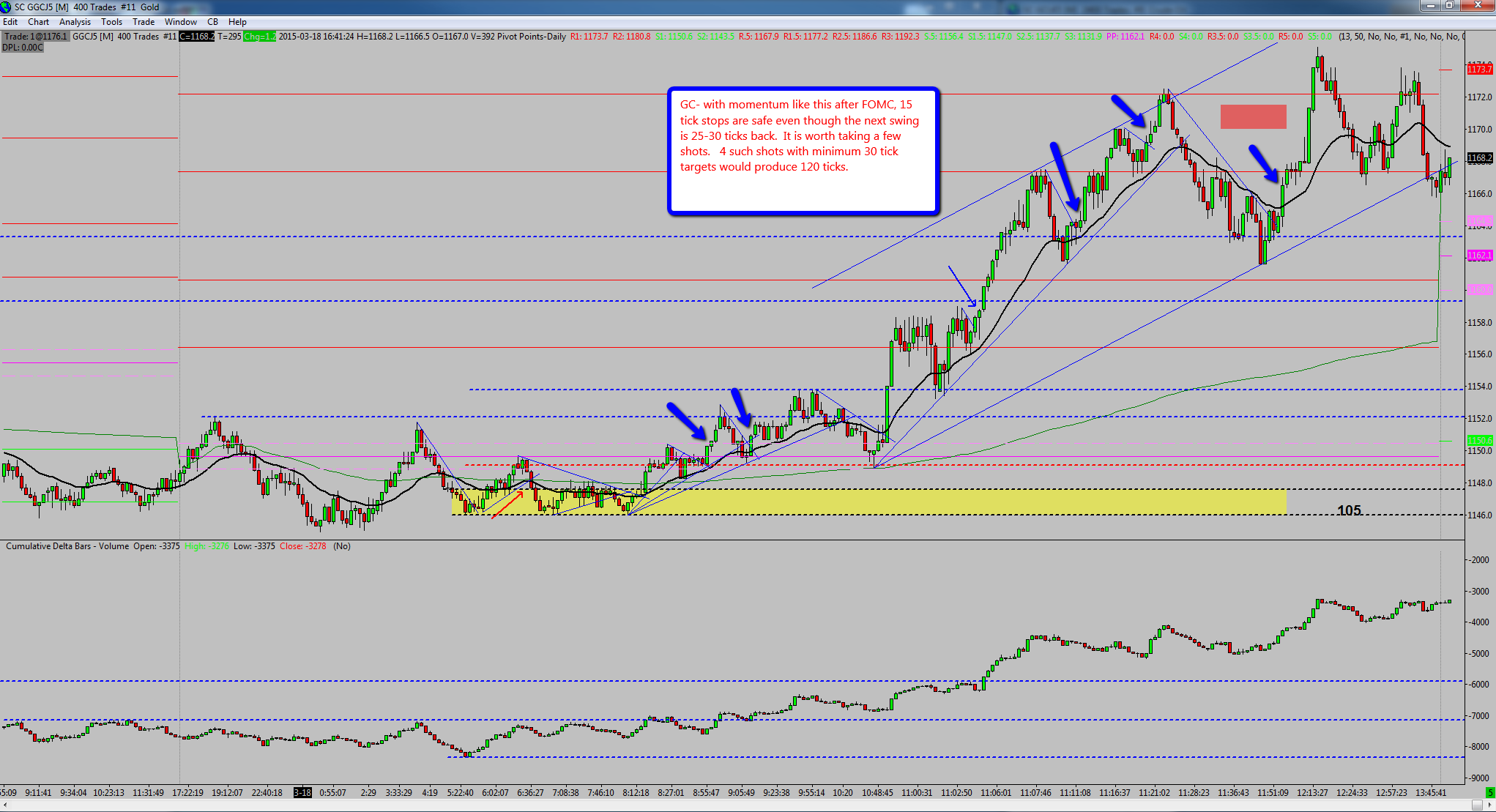The width and height of the screenshot is (1496, 812).
Task: Click the 'T=295' trade count value
Action: coord(229,37)
